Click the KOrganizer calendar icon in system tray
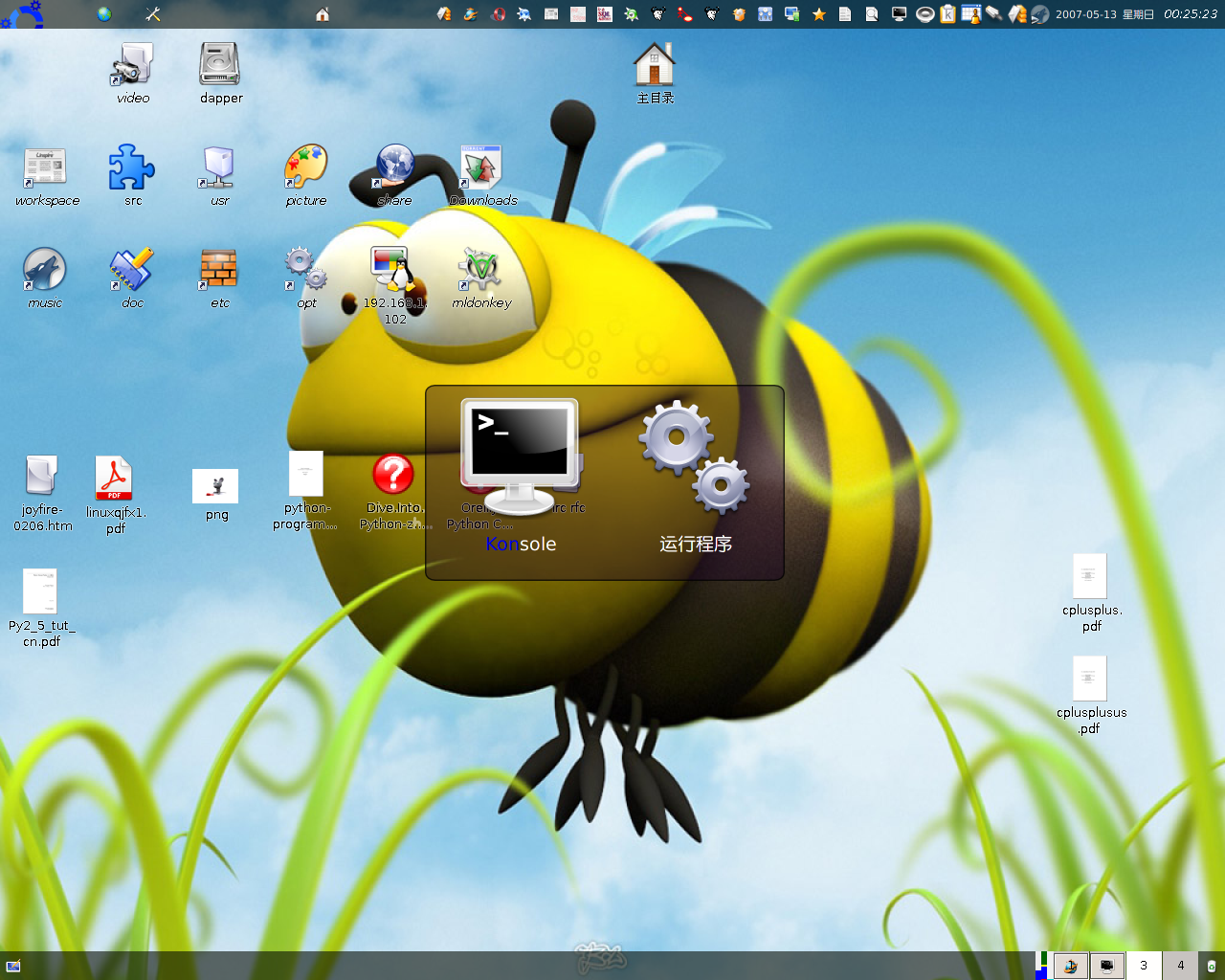Image resolution: width=1225 pixels, height=980 pixels. click(971, 14)
